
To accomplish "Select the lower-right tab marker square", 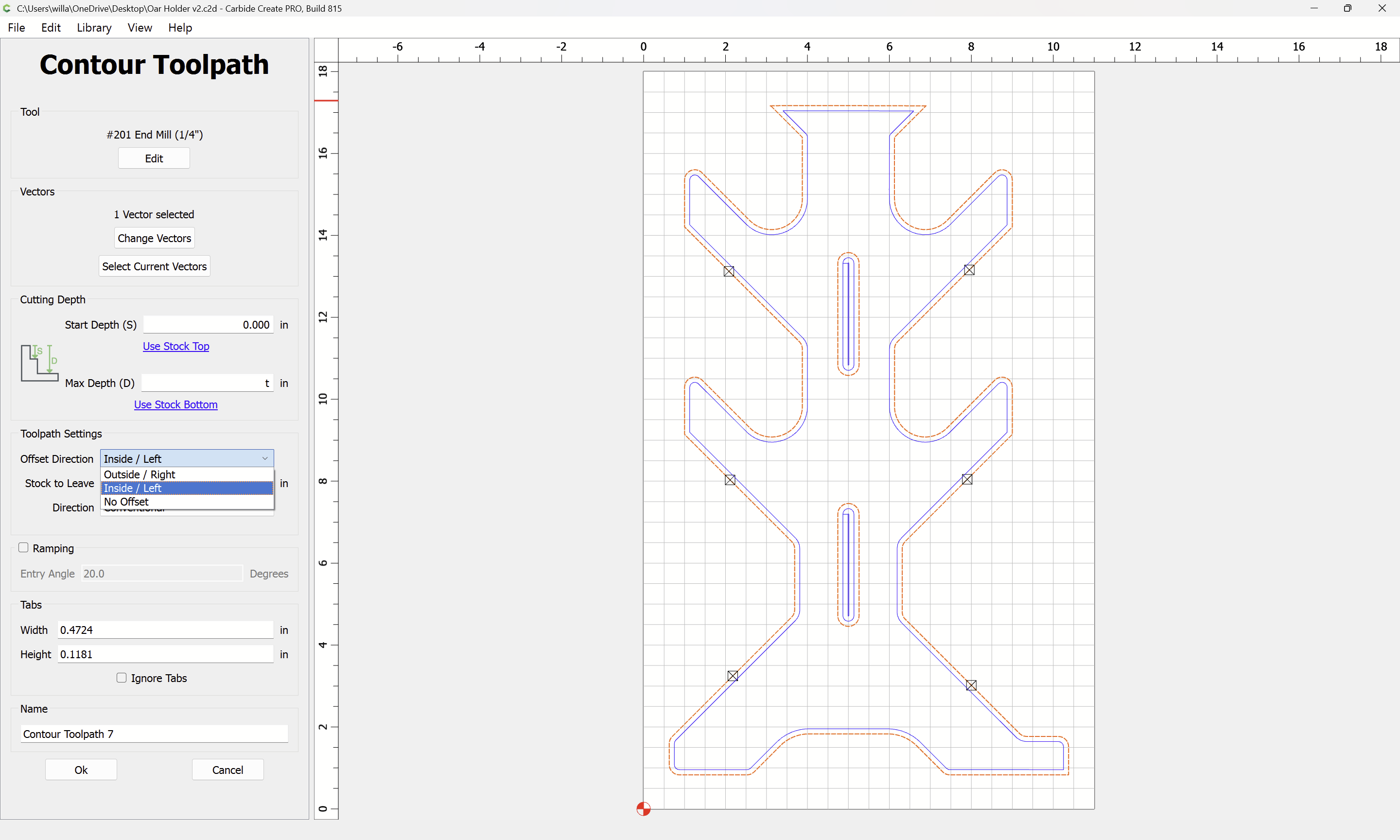I will pos(971,685).
